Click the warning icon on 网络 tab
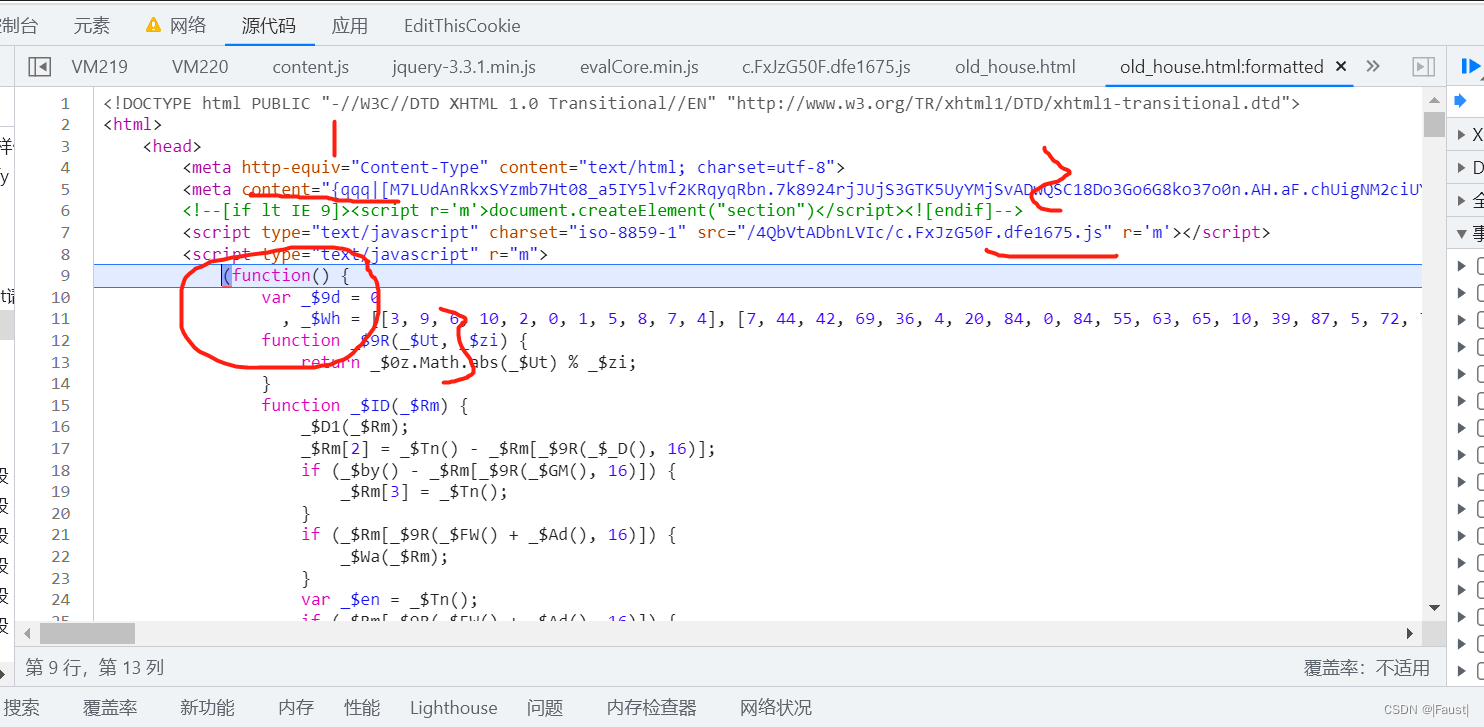 153,25
